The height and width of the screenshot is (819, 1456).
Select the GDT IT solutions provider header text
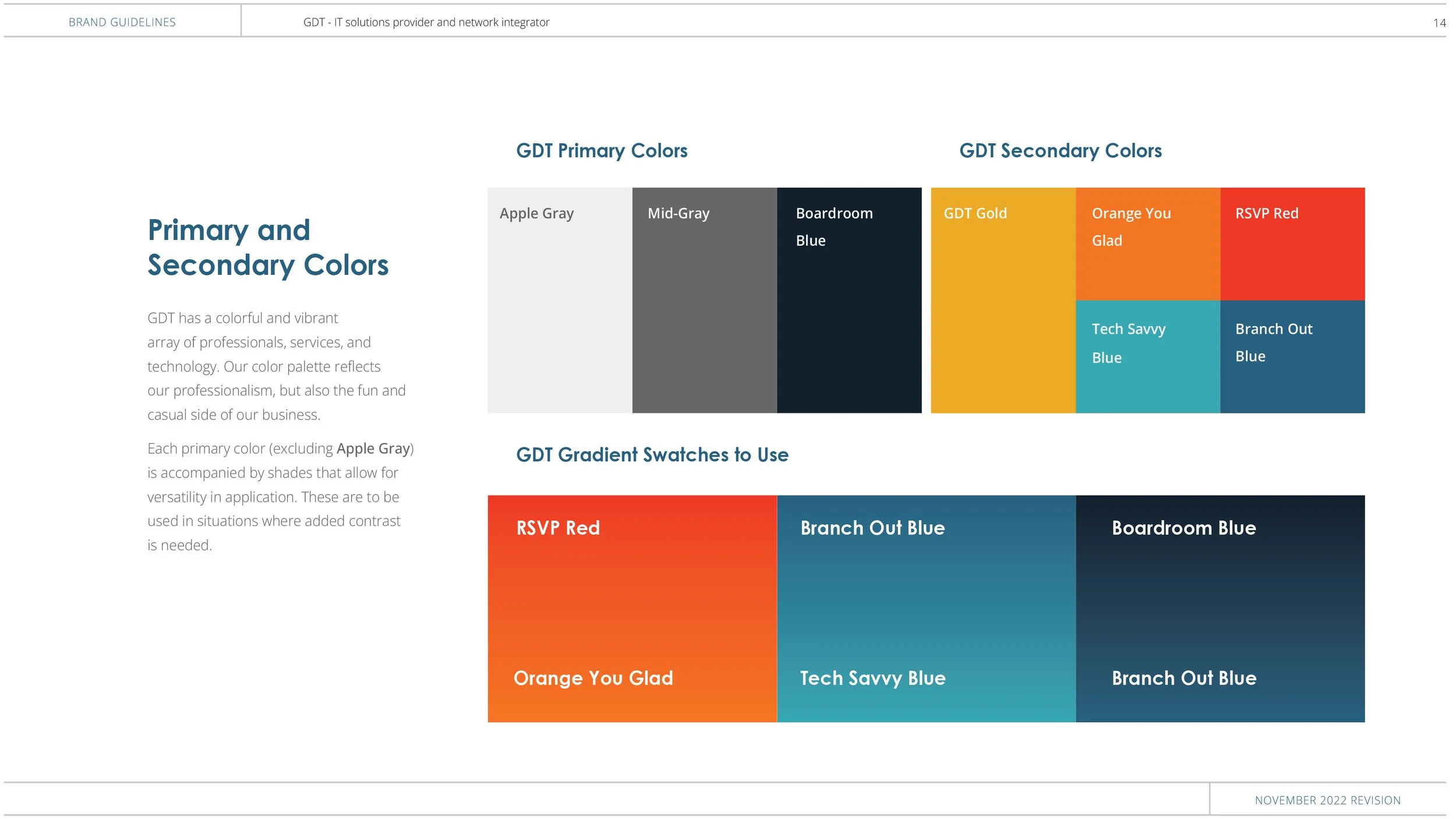(426, 22)
